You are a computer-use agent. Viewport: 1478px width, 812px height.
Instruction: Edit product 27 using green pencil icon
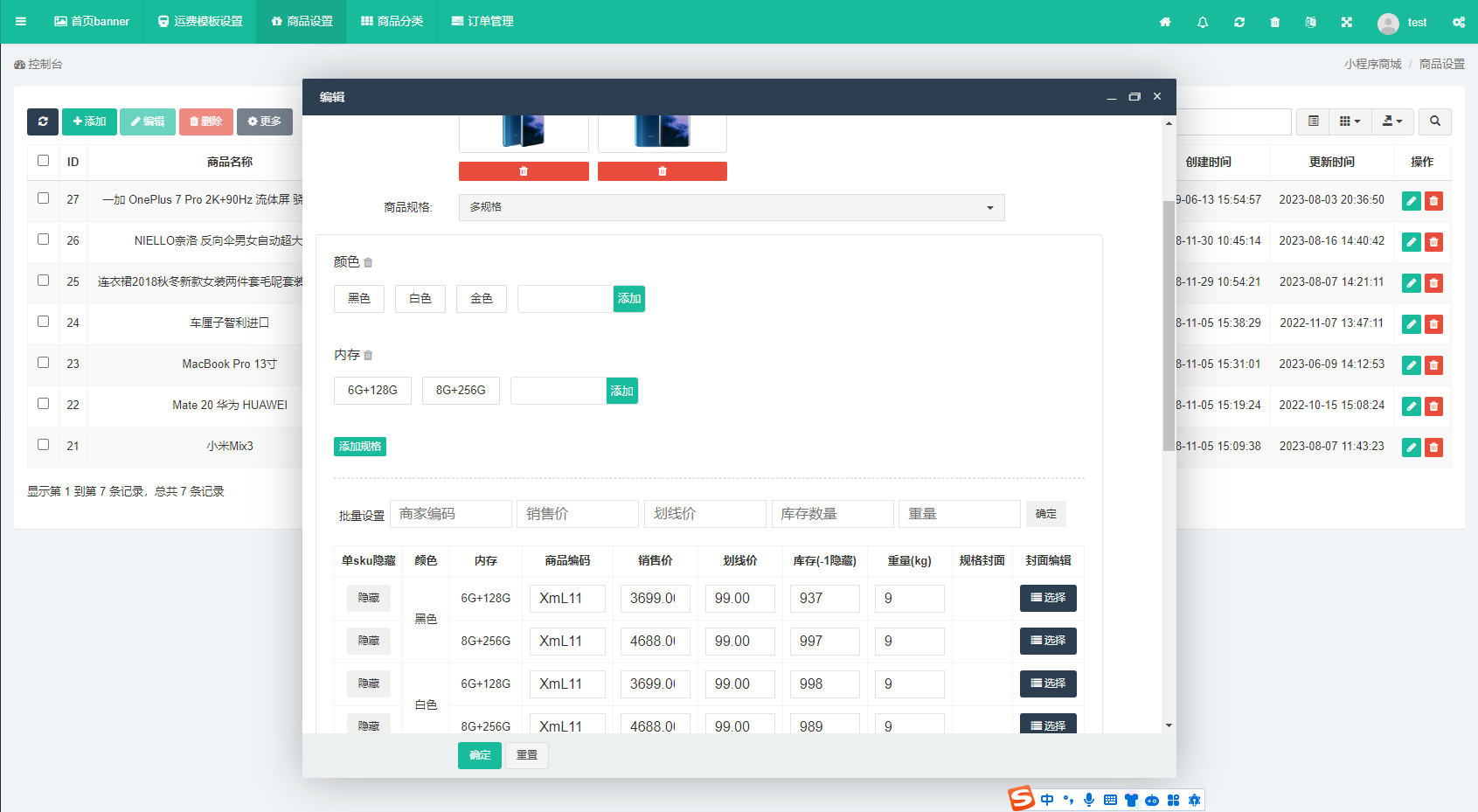(1411, 201)
